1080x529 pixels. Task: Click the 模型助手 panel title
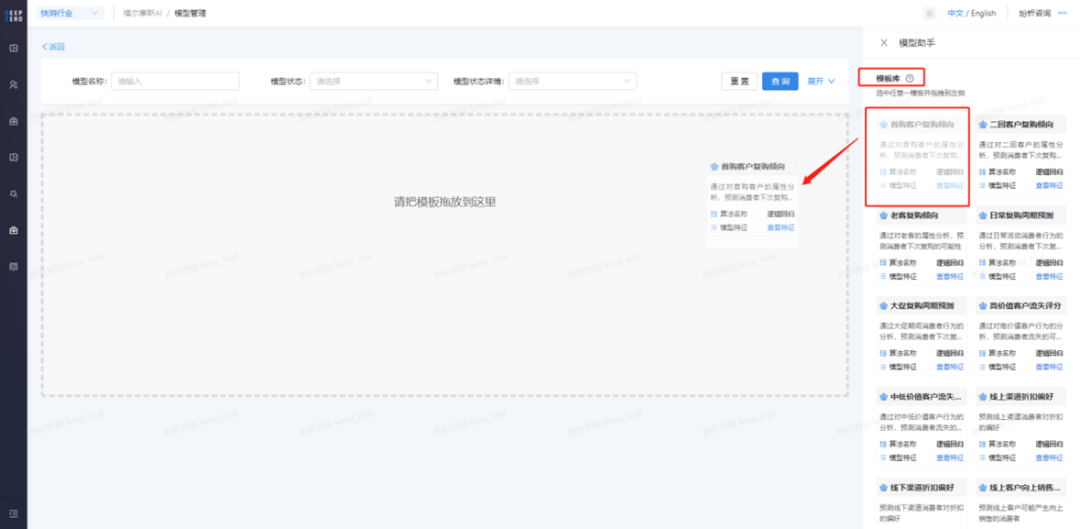tap(917, 43)
